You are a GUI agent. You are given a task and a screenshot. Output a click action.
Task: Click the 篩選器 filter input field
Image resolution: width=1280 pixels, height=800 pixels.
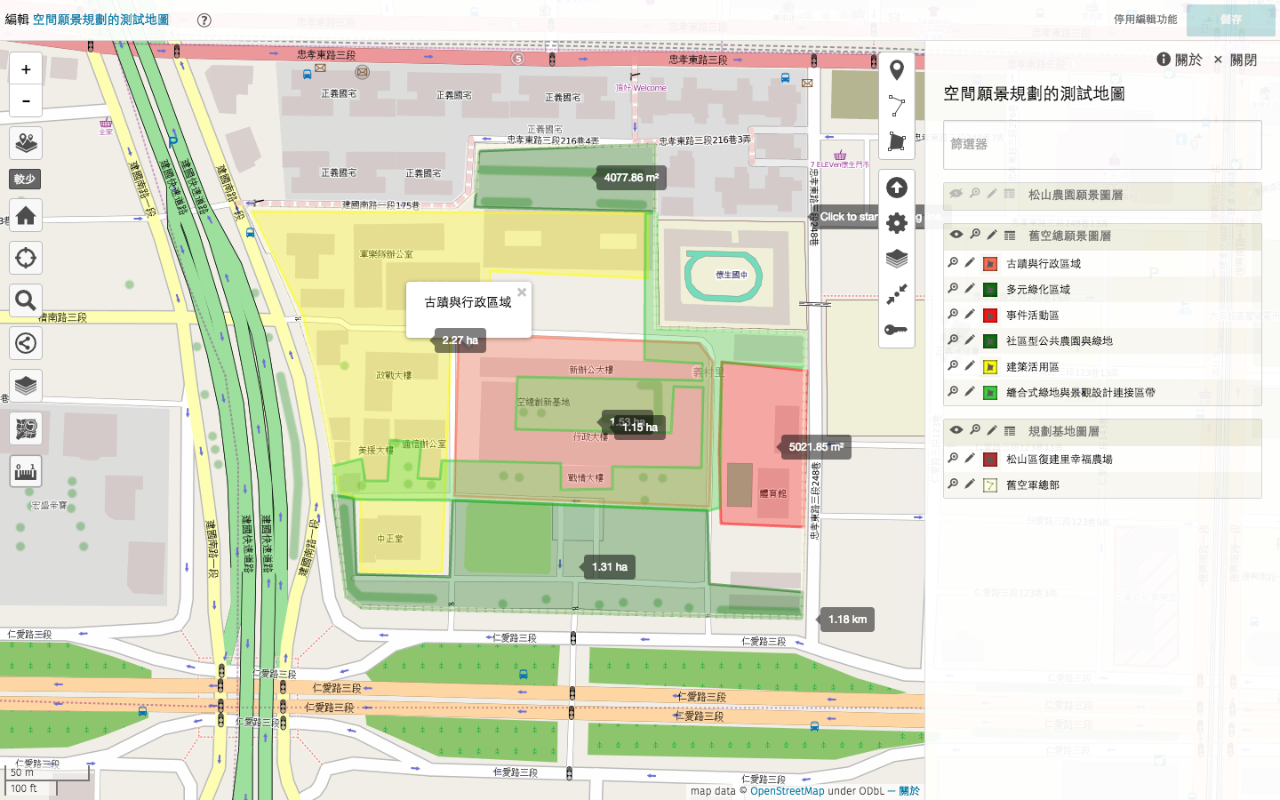click(1102, 145)
